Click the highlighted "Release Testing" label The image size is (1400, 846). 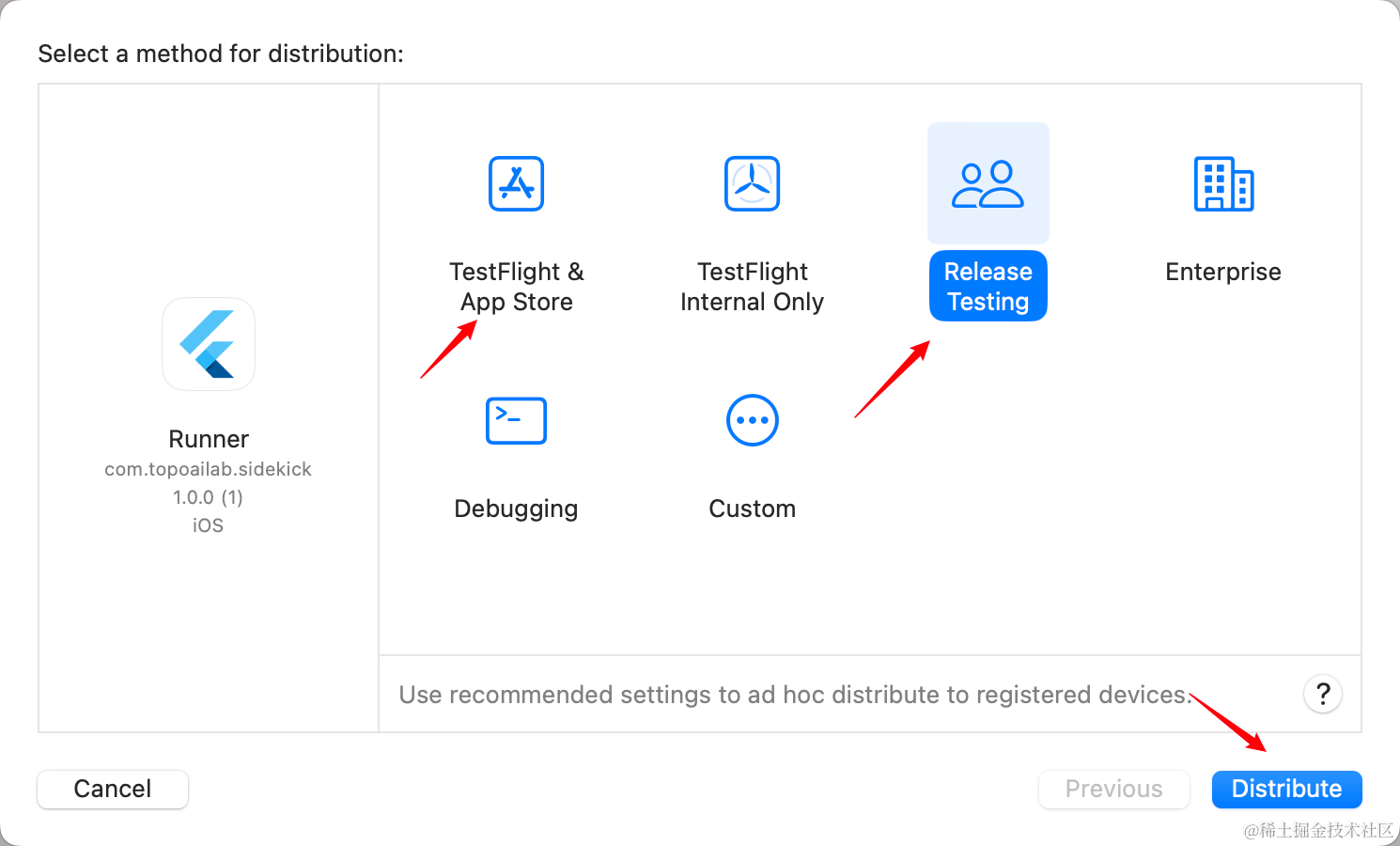pyautogui.click(x=988, y=286)
